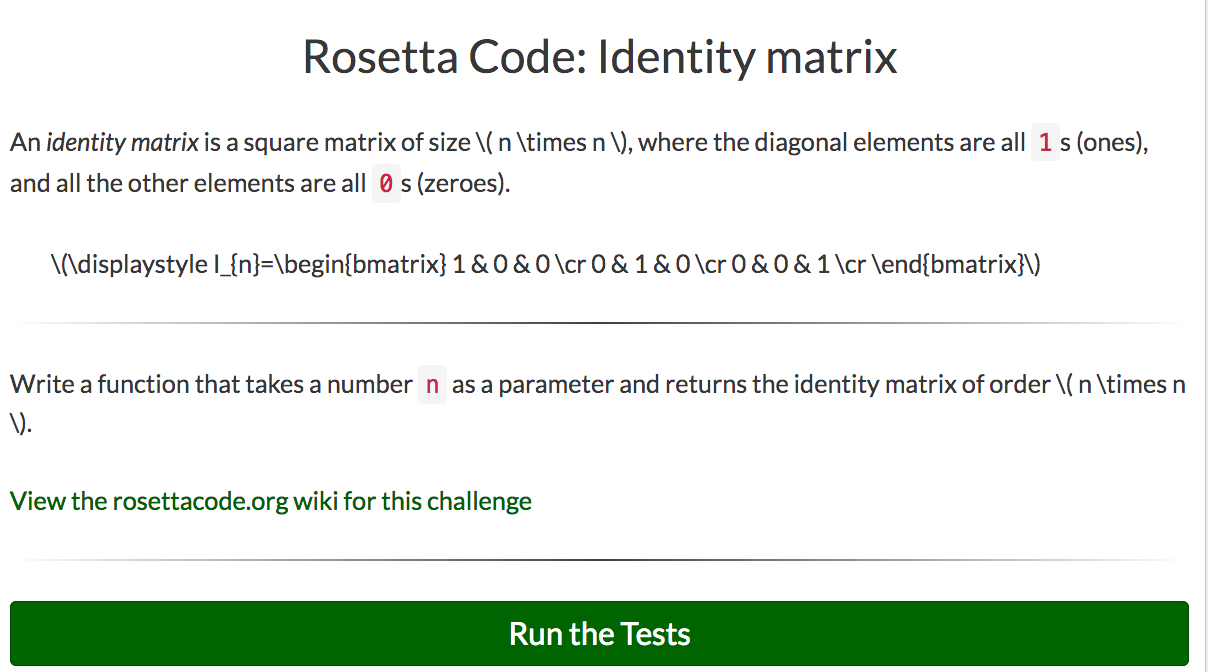Select the italic phrase identity matrix
Image resolution: width=1208 pixels, height=672 pixels.
pos(118,142)
